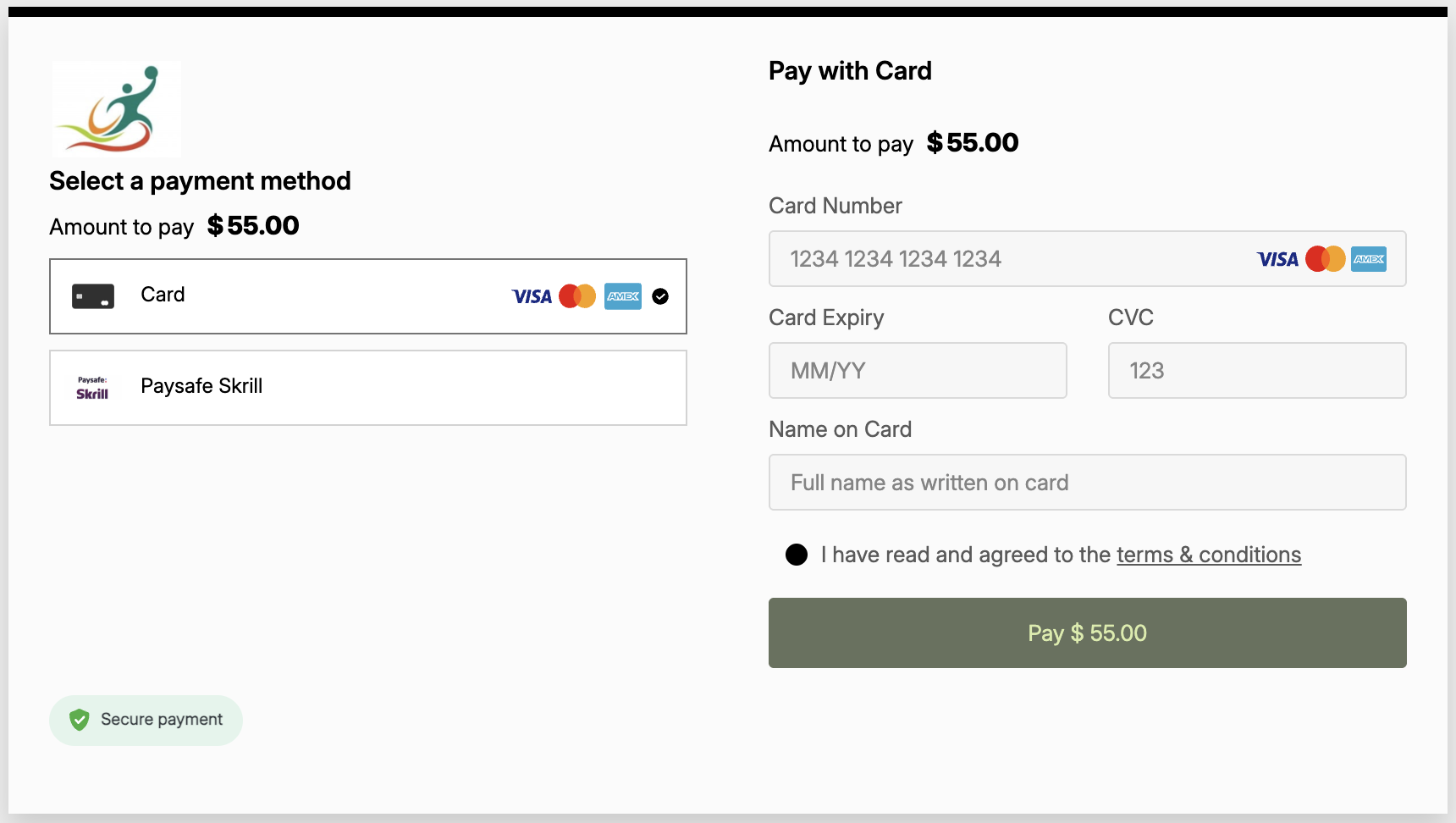Click the Amex icon inside the Card Number field

[x=1368, y=259]
